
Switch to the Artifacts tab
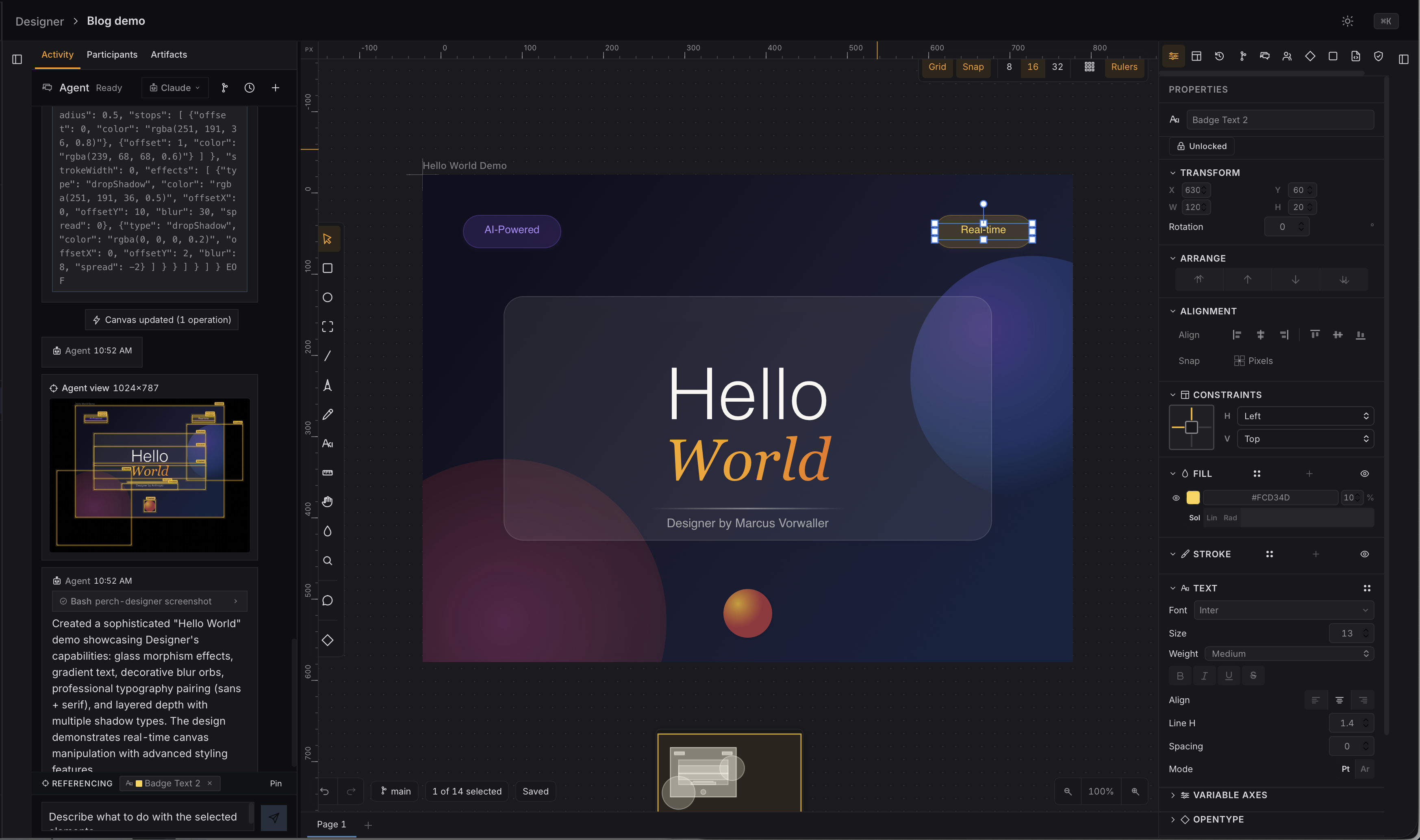169,54
